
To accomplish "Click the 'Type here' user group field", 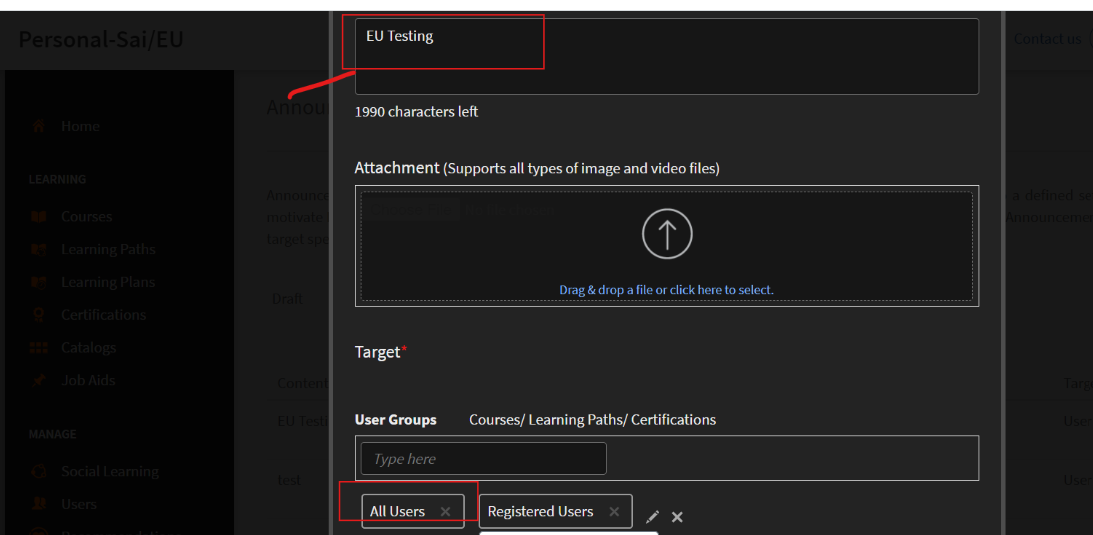I will (x=484, y=459).
